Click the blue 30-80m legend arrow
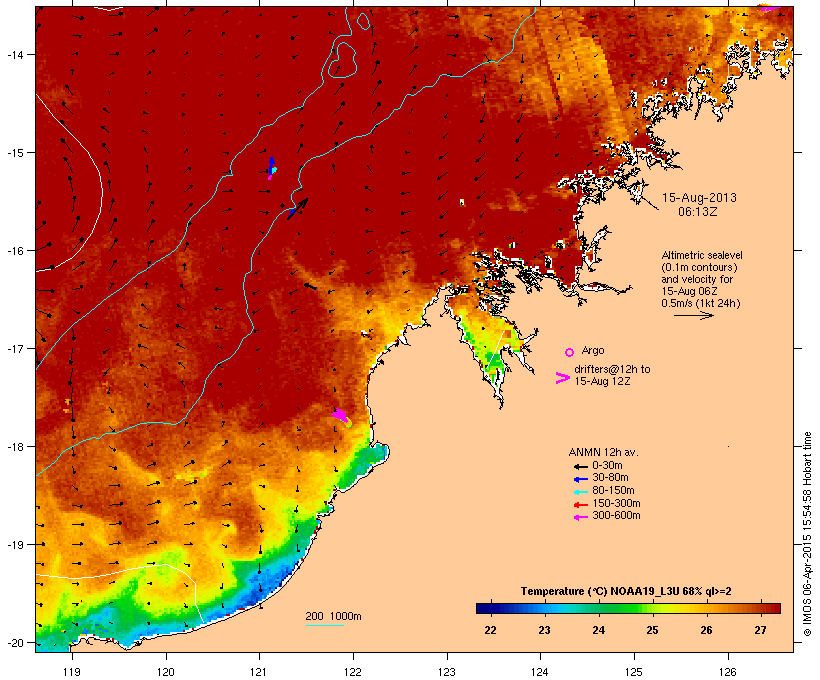The width and height of the screenshot is (820, 680). click(580, 479)
